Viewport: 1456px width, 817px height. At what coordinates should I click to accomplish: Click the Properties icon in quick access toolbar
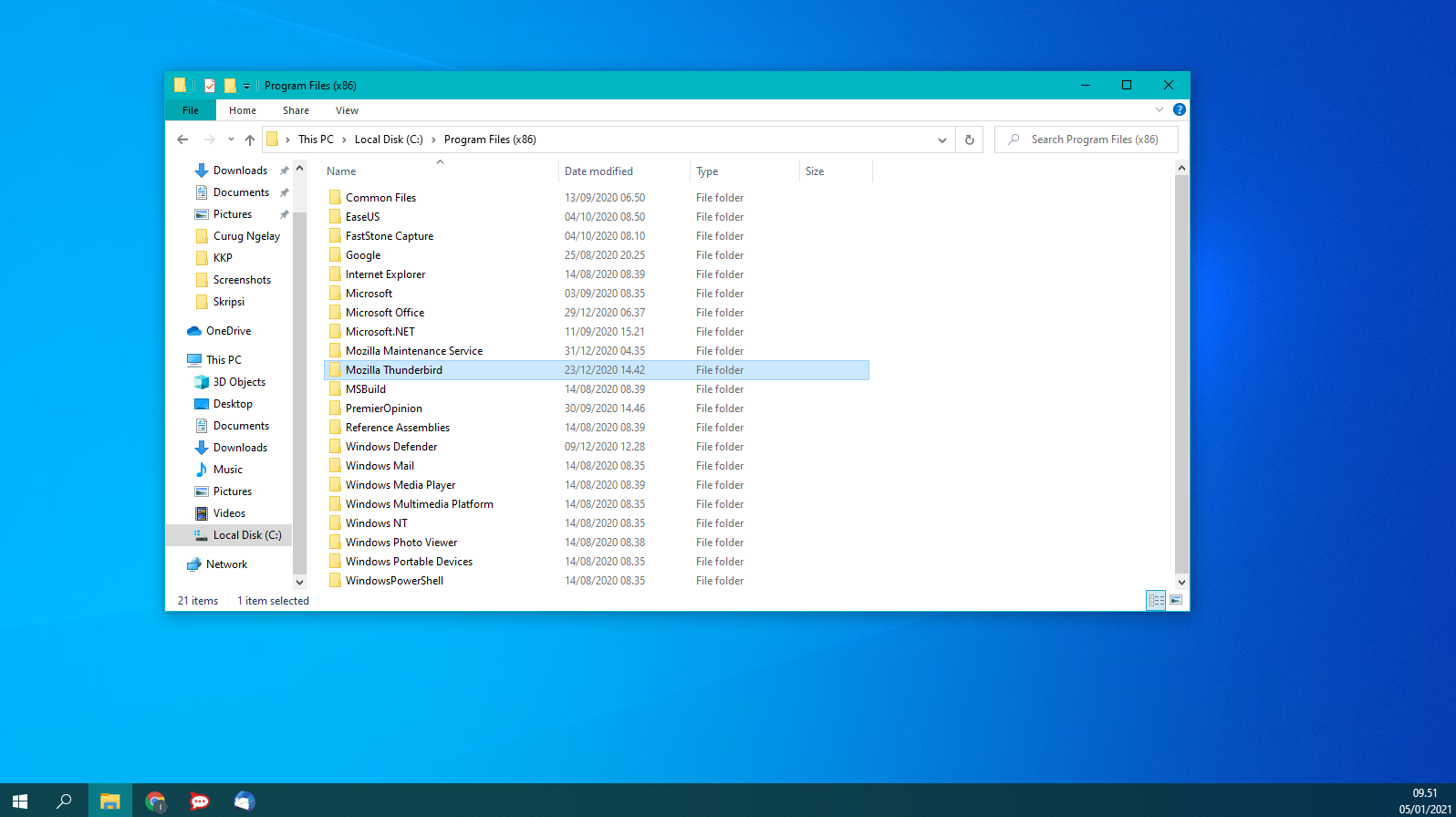click(x=210, y=85)
